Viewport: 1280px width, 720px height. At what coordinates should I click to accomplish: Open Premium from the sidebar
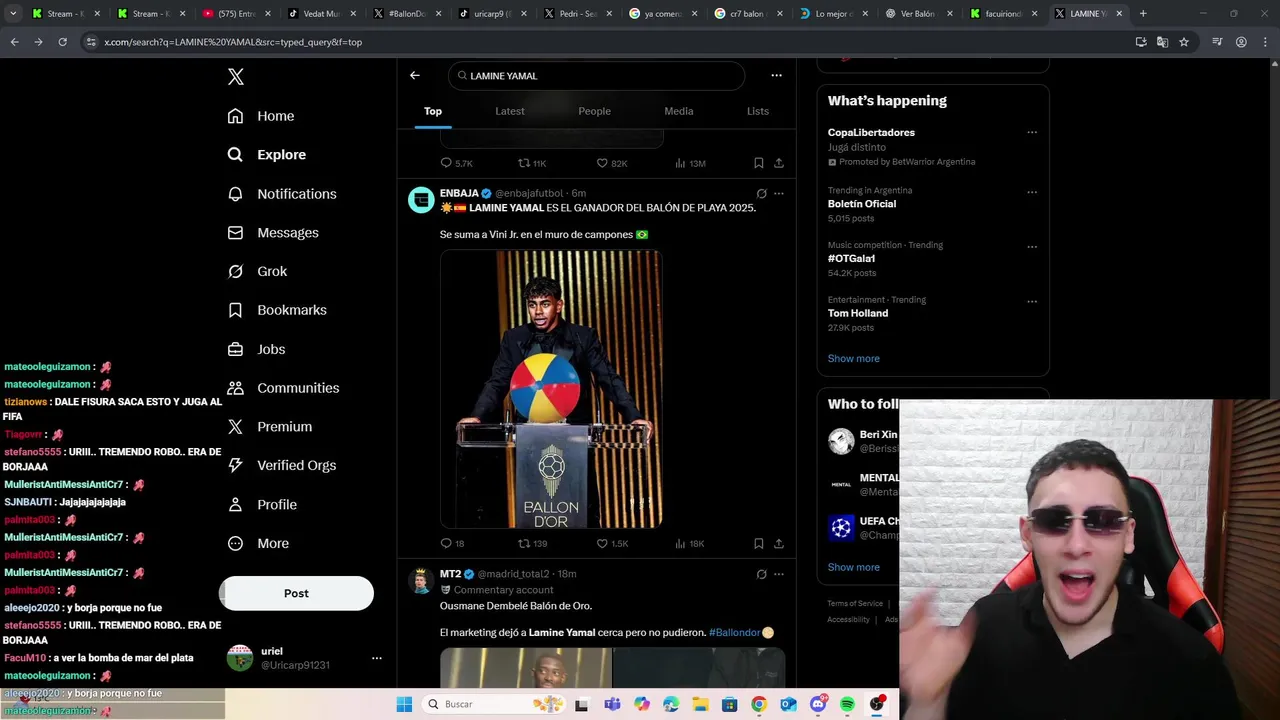coord(270,427)
